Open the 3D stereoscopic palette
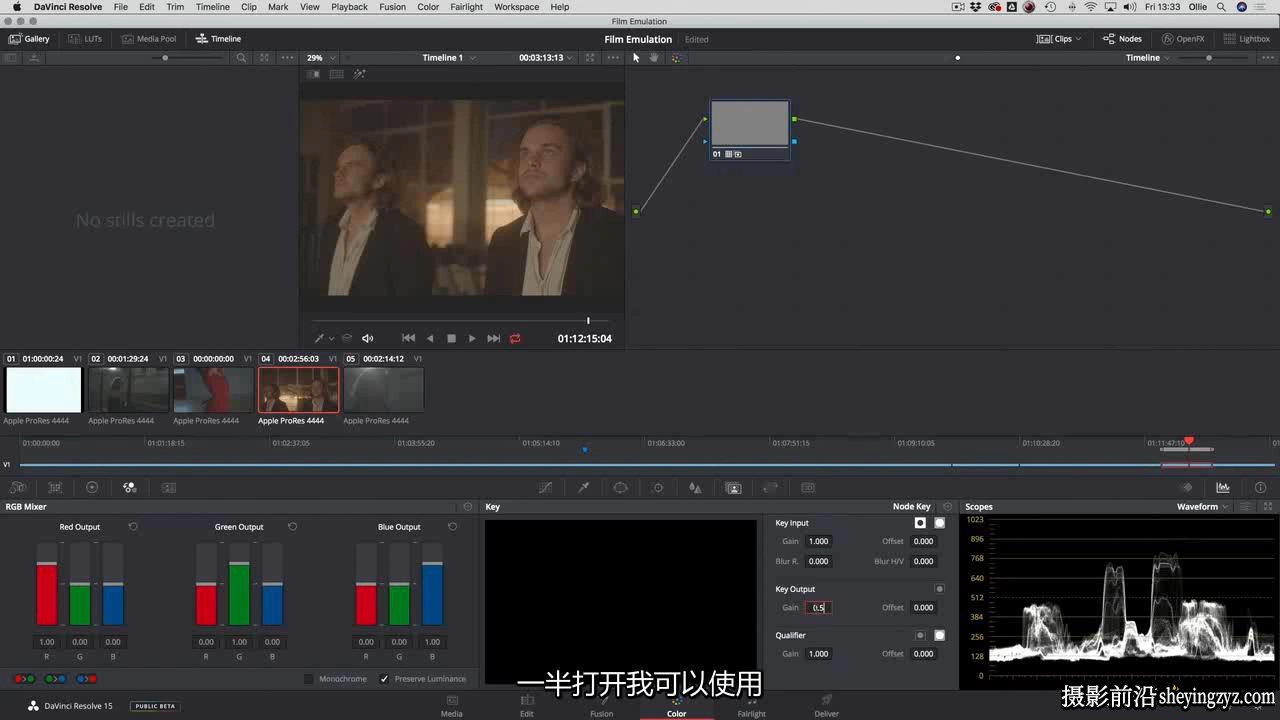The width and height of the screenshot is (1280, 720). pyautogui.click(x=808, y=487)
